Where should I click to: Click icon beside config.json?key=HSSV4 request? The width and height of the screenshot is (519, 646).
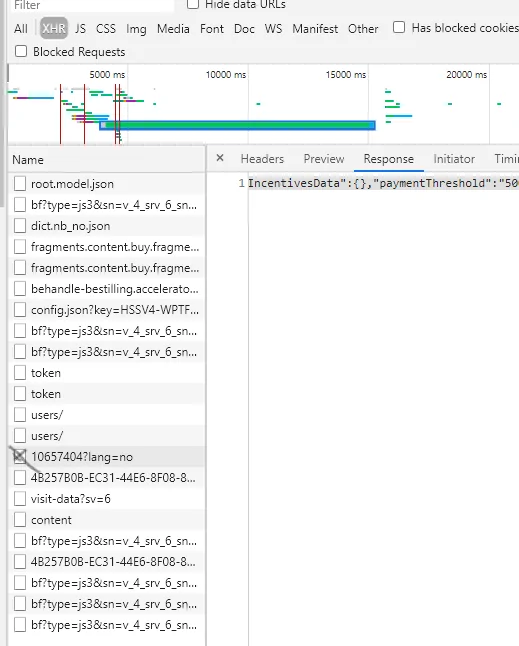click(x=20, y=309)
